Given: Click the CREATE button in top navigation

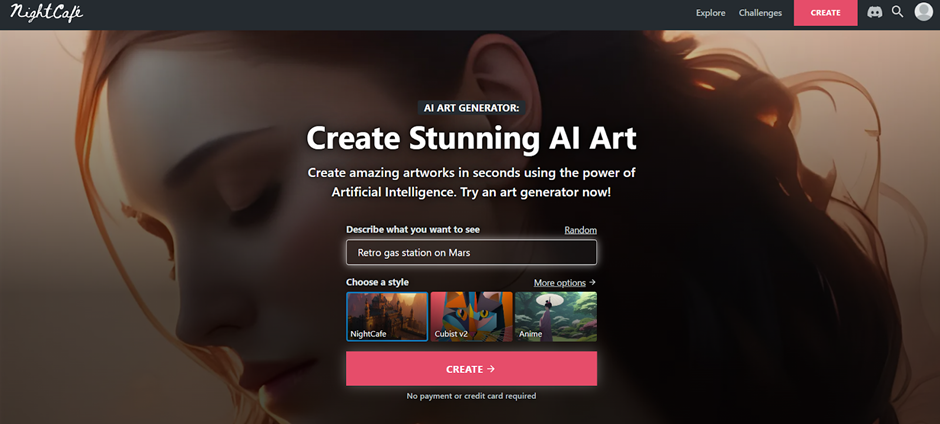Looking at the screenshot, I should tap(825, 13).
